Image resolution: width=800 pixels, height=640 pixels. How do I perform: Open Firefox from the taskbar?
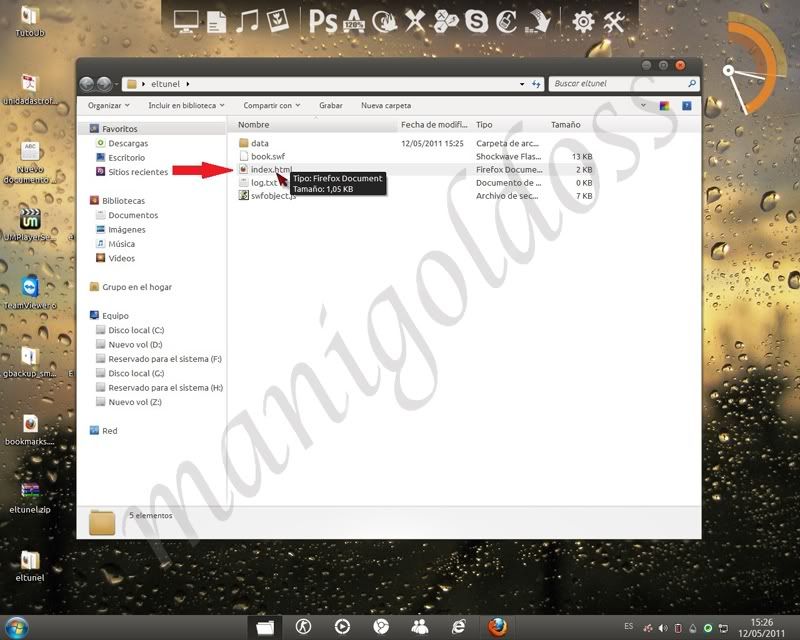pos(497,627)
